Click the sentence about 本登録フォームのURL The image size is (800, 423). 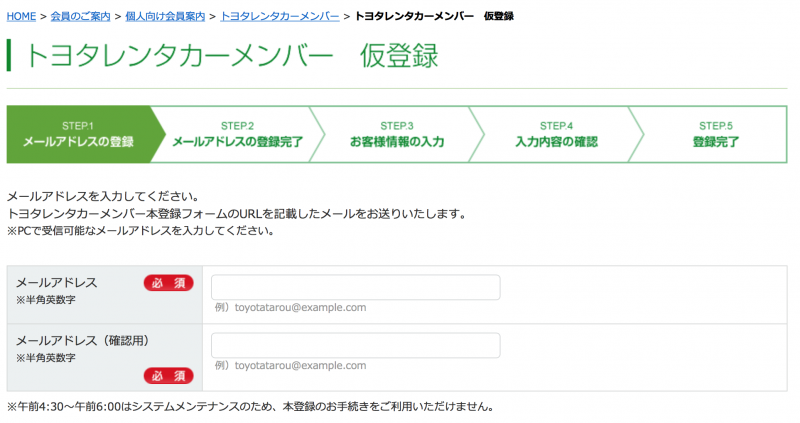[237, 214]
